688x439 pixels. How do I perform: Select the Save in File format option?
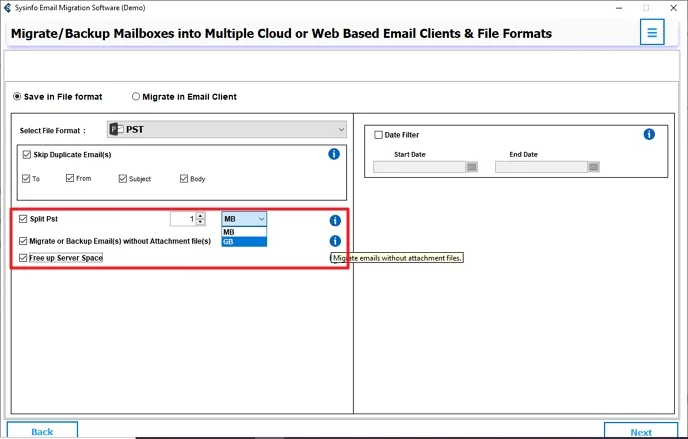tap(17, 97)
